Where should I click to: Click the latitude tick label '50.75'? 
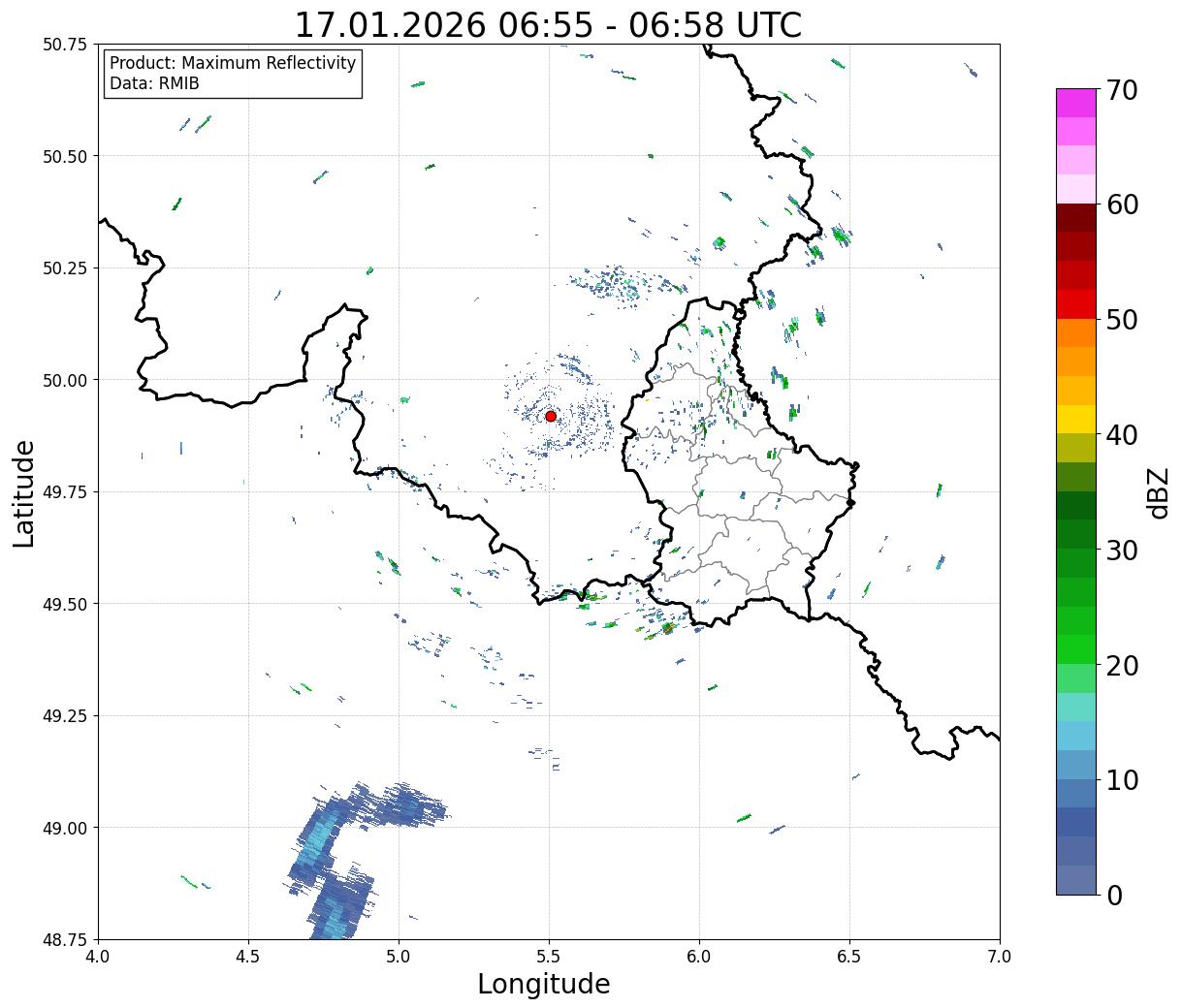(64, 45)
